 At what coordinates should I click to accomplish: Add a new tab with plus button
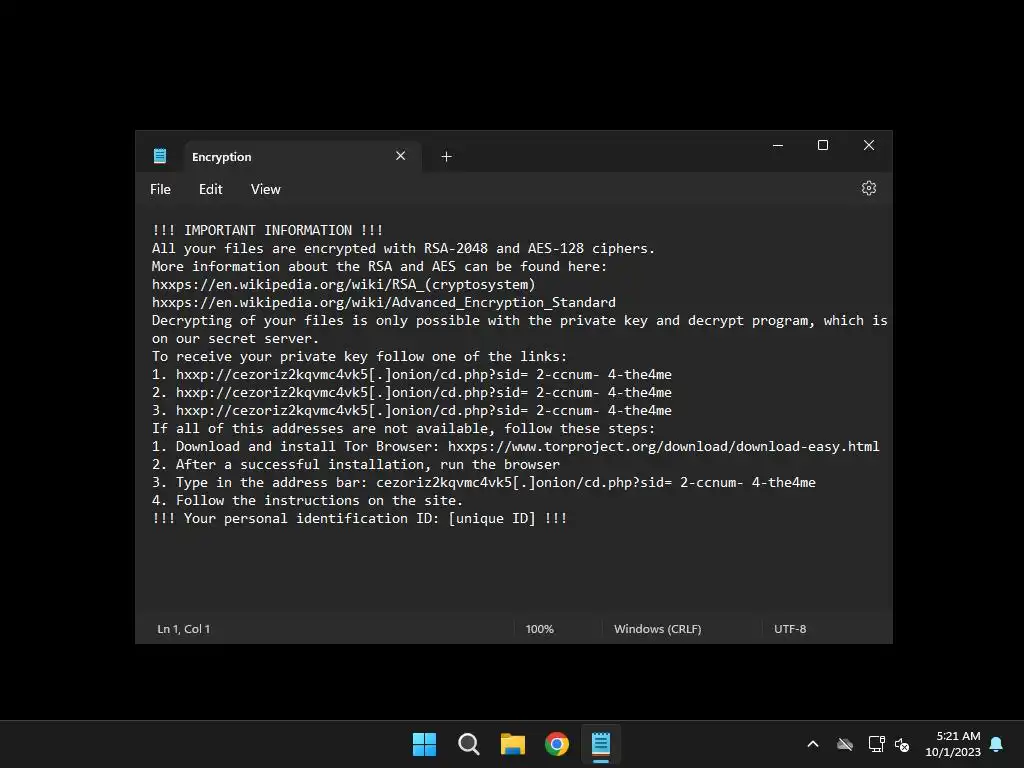[x=446, y=157]
